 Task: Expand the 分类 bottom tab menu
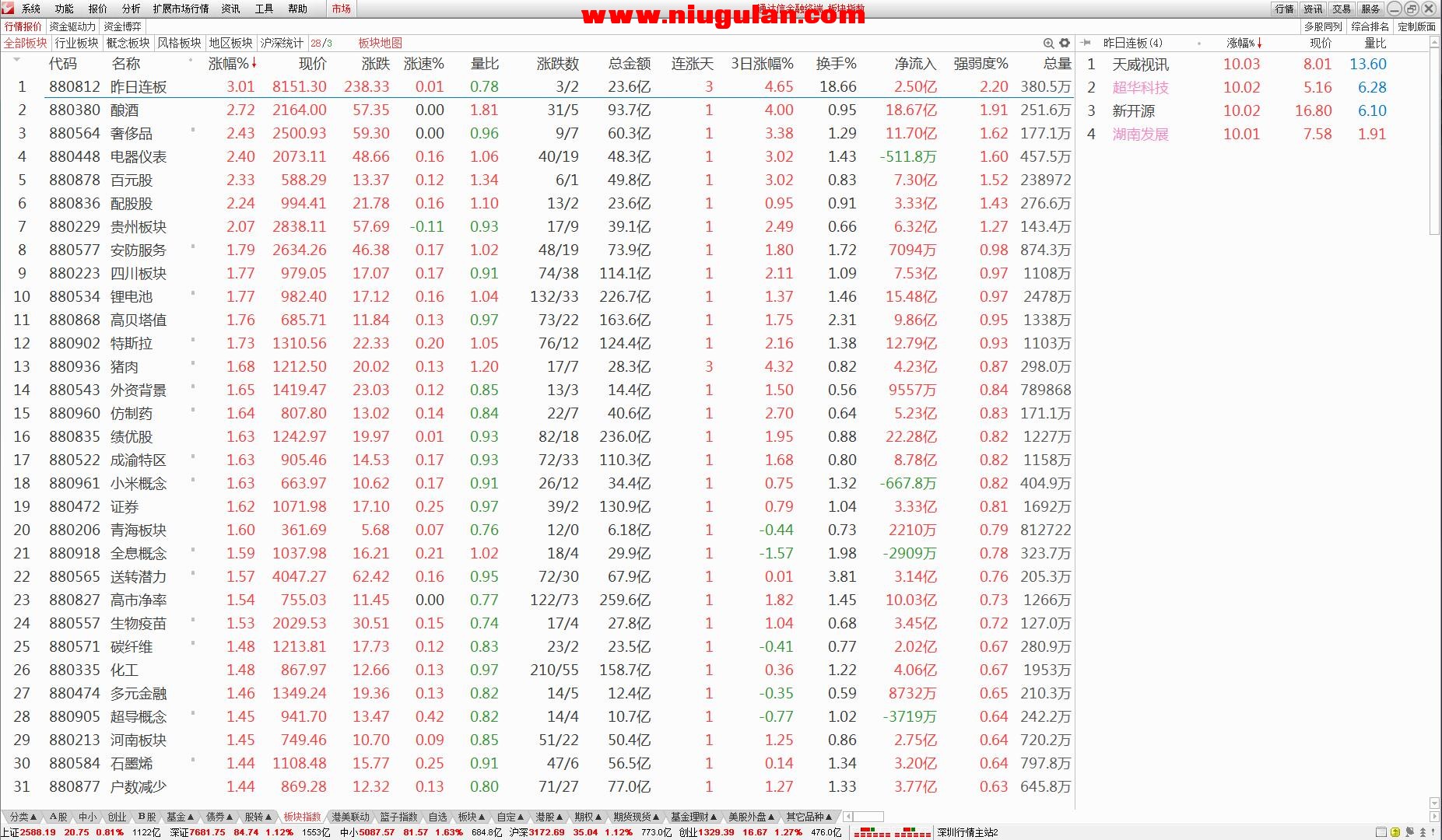[x=23, y=817]
